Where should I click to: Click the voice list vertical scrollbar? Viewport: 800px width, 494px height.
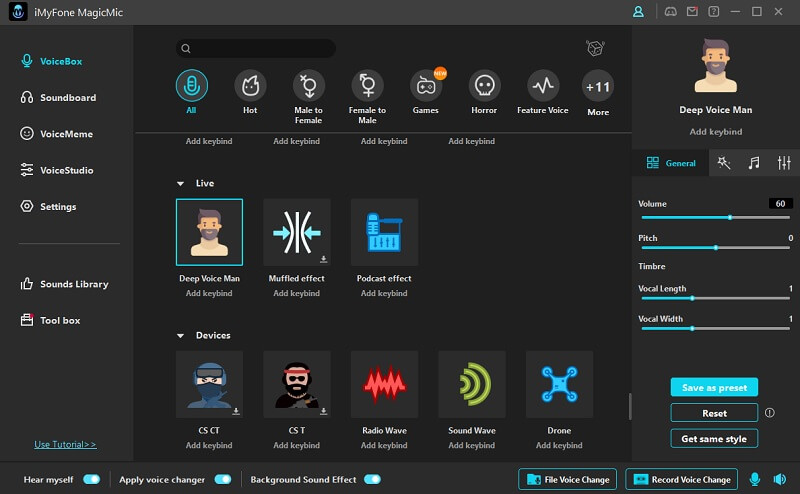click(x=630, y=406)
